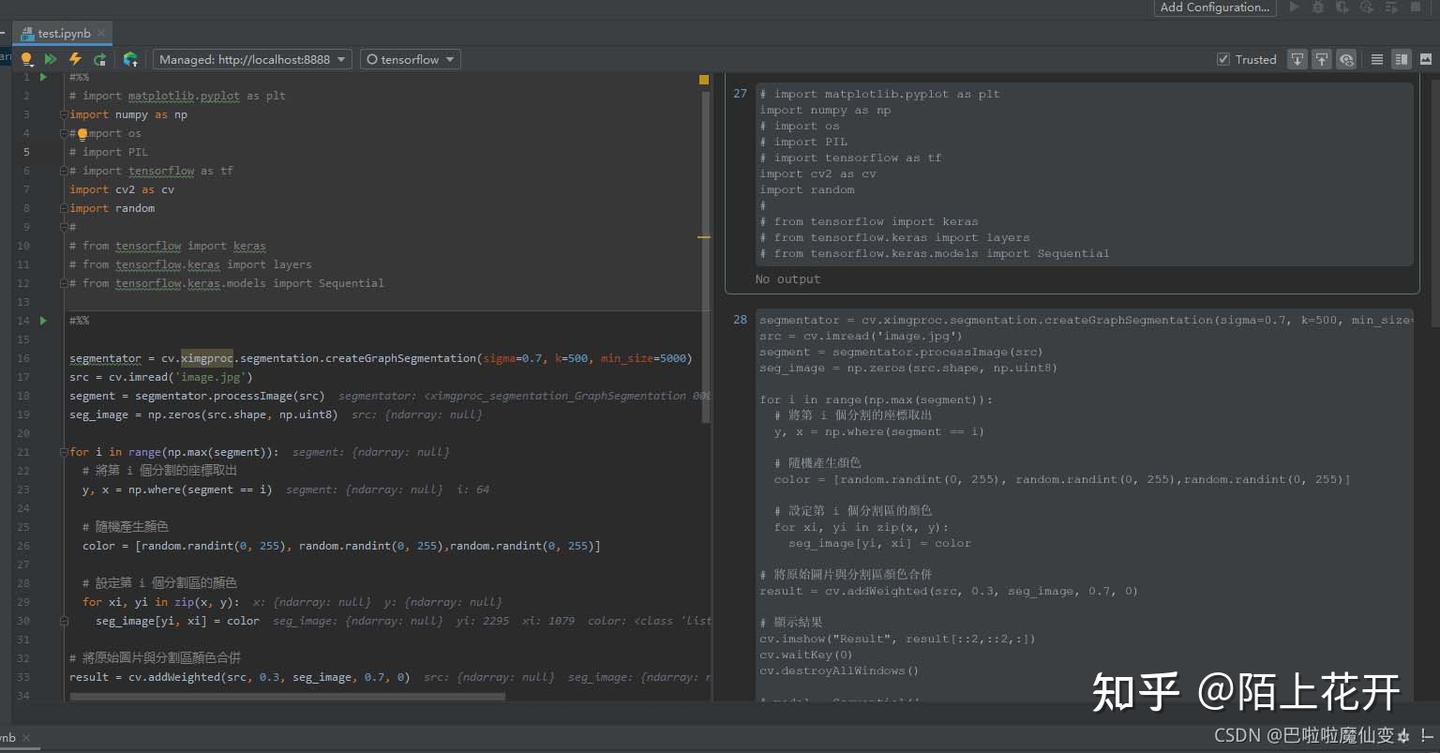The height and width of the screenshot is (753, 1440).
Task: Run cell at line 1 from gutter
Action: pos(43,77)
